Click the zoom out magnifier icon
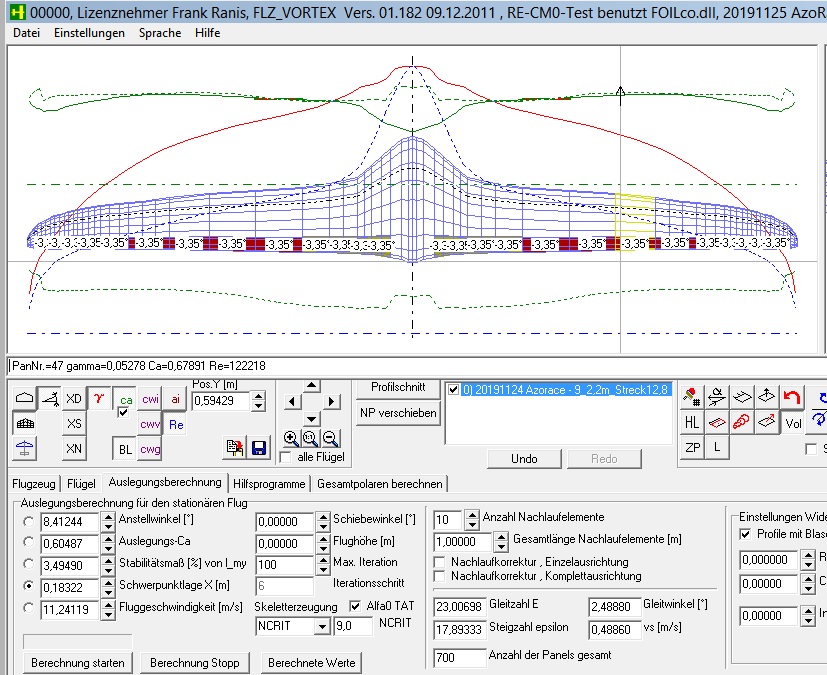This screenshot has height=675, width=827. click(x=330, y=438)
